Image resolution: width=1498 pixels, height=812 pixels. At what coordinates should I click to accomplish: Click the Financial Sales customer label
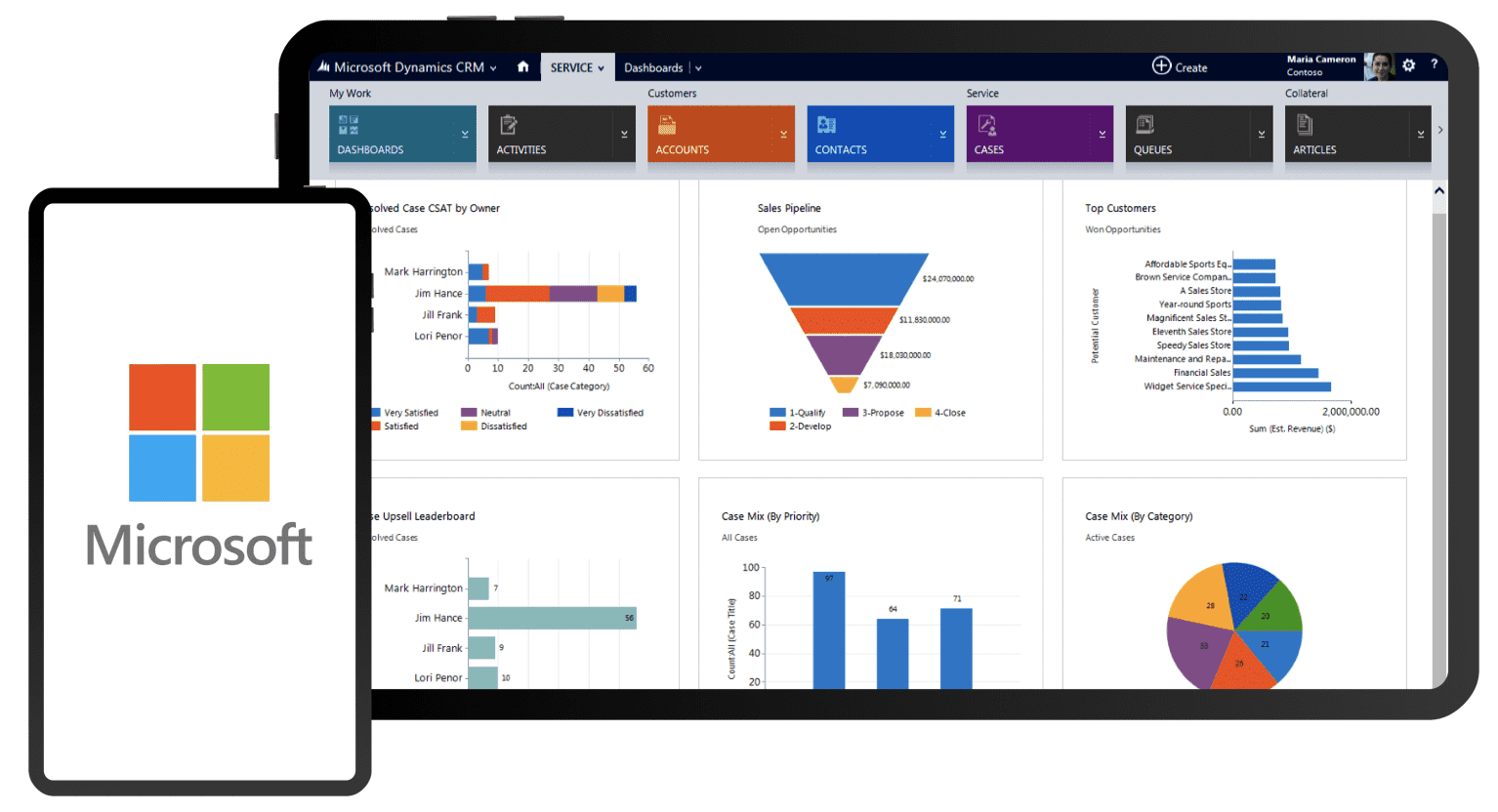click(x=1202, y=373)
